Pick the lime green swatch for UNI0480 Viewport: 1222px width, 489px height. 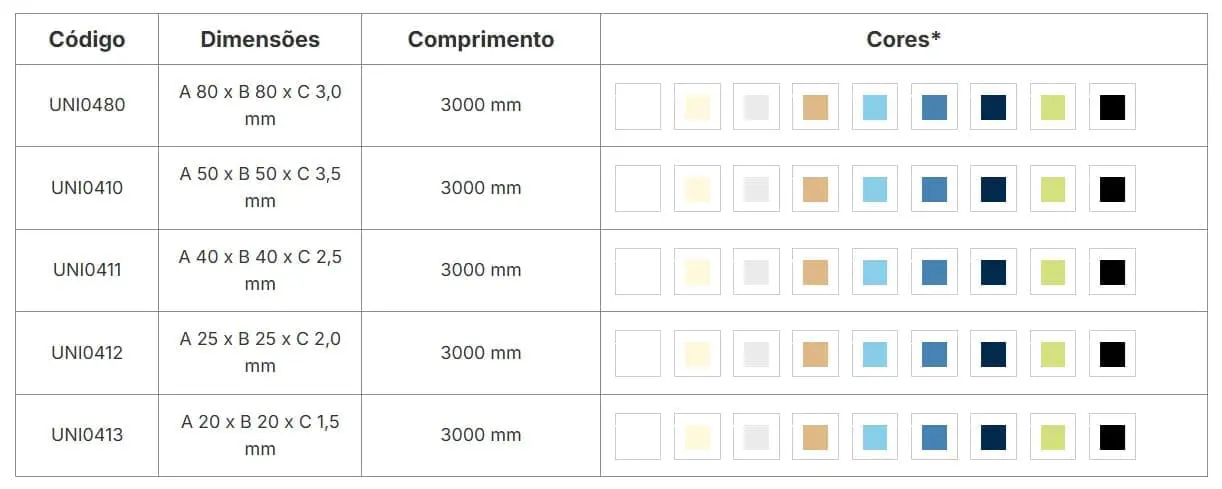pyautogui.click(x=1052, y=107)
